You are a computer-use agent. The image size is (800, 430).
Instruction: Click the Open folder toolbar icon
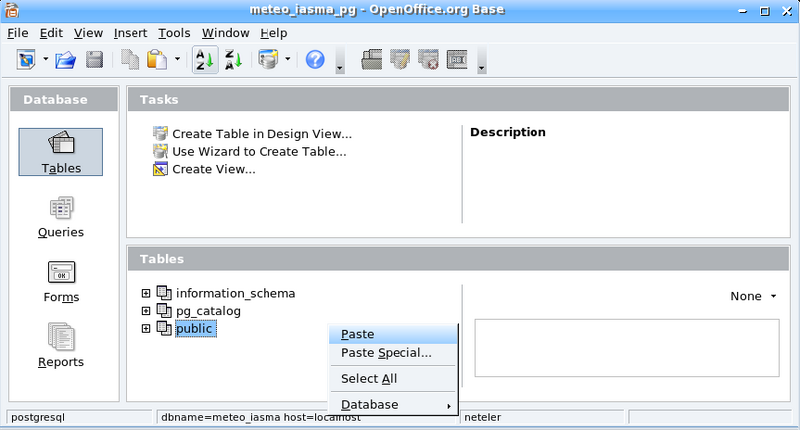point(66,60)
